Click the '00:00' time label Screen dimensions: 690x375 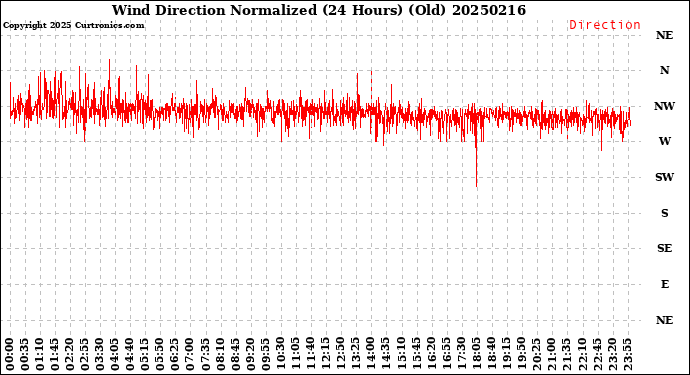click(x=10, y=355)
